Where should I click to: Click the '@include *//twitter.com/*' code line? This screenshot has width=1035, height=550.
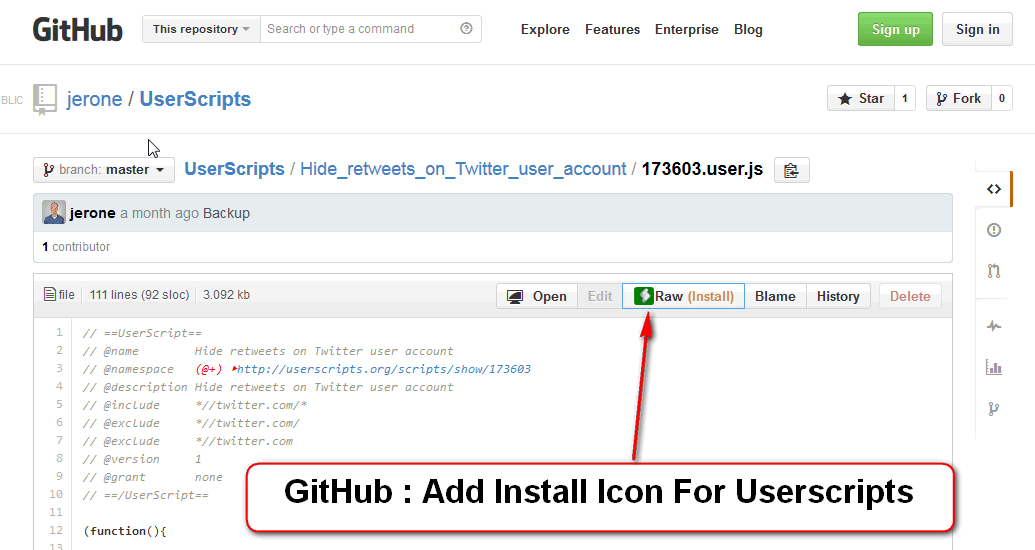point(195,405)
